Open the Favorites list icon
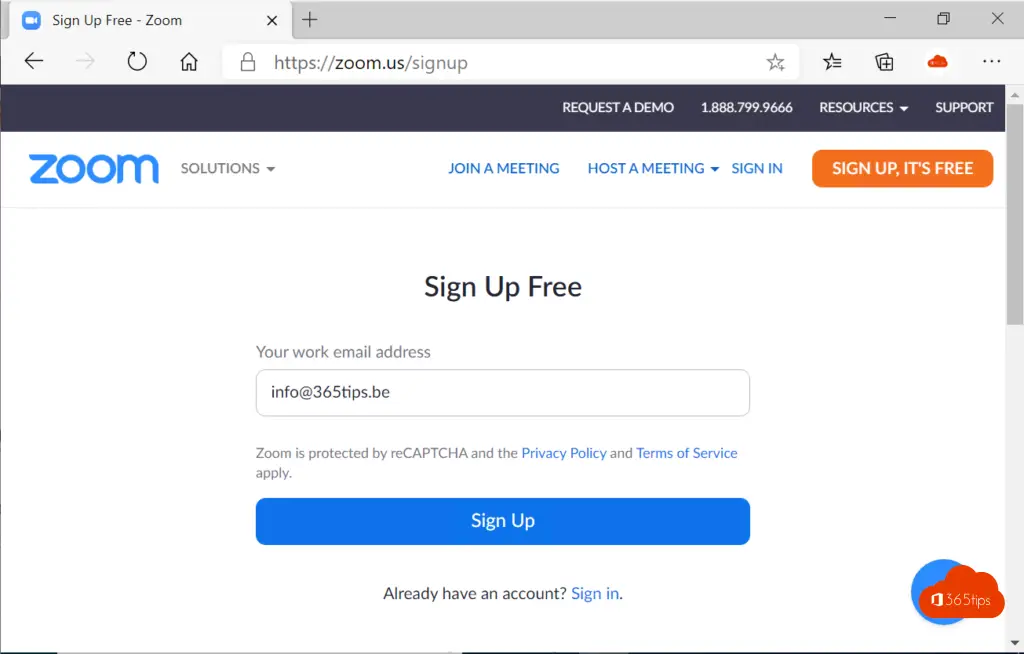 tap(832, 62)
